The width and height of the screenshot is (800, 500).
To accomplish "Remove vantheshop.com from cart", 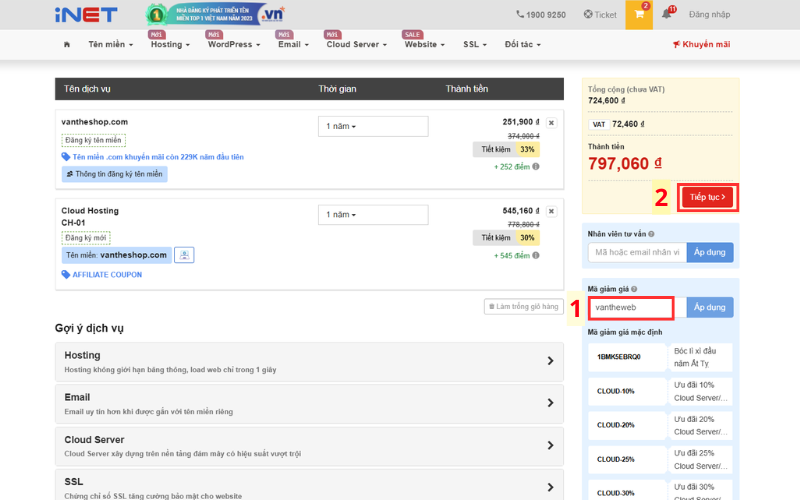I will pos(552,123).
